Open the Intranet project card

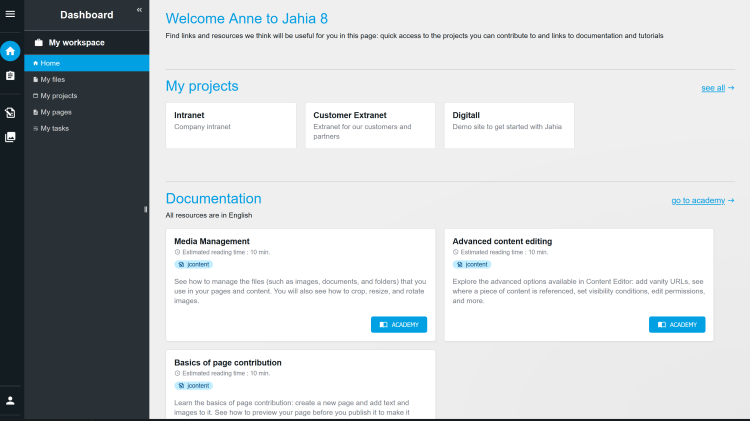(231, 125)
